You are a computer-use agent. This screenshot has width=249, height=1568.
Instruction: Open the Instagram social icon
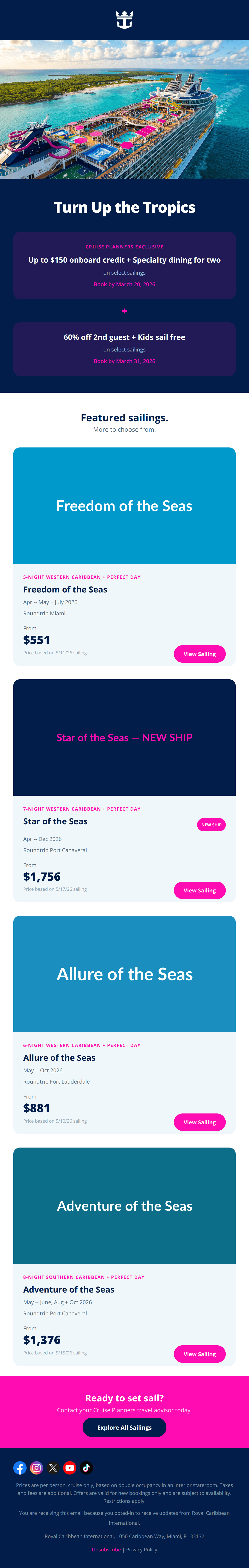(37, 1468)
